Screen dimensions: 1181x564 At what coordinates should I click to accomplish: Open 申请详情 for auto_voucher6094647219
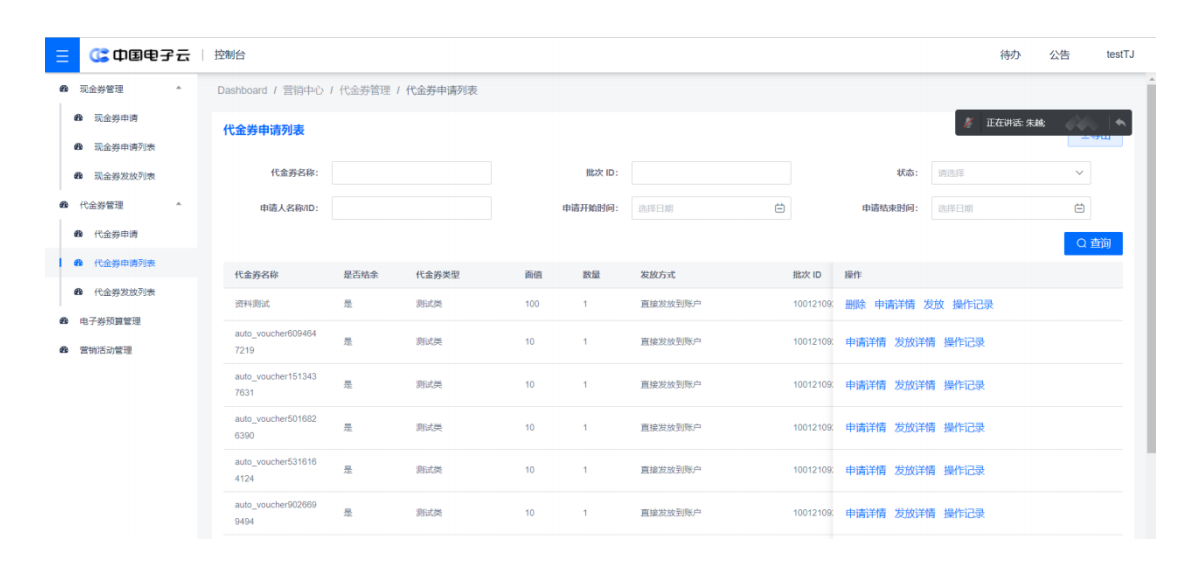click(865, 342)
